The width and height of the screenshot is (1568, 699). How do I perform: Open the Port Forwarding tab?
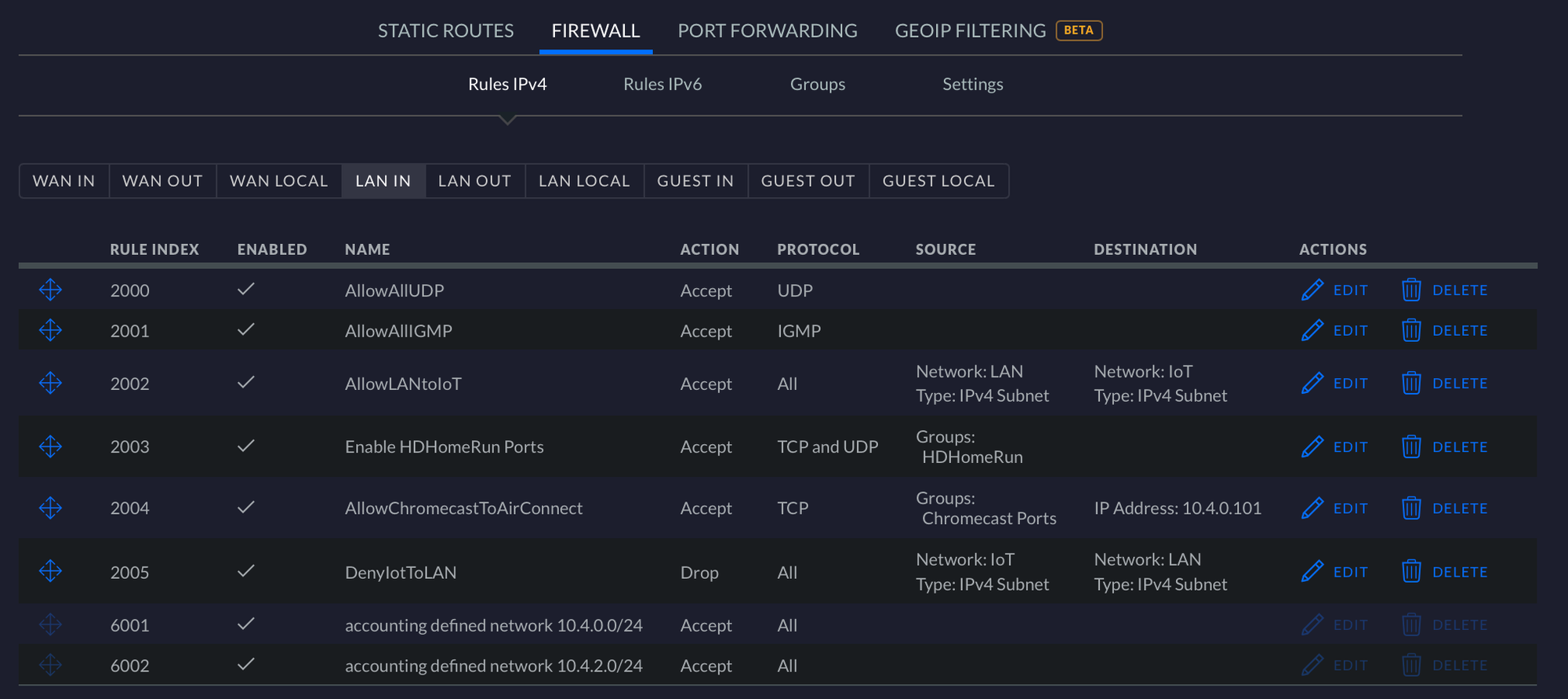click(x=767, y=31)
